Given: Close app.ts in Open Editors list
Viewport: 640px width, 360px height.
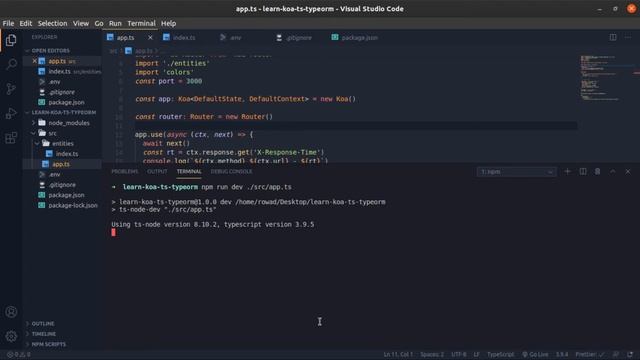Looking at the screenshot, I should point(35,61).
